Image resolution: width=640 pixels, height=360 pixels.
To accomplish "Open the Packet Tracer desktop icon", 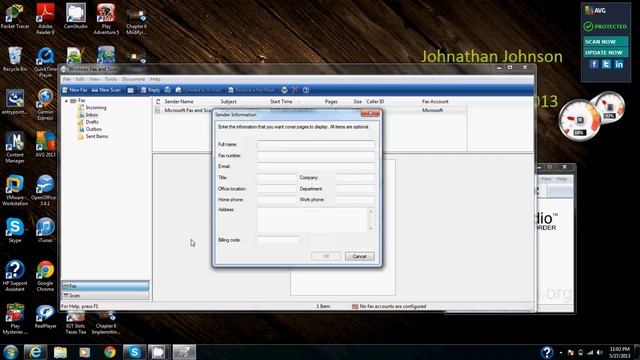I will point(15,17).
